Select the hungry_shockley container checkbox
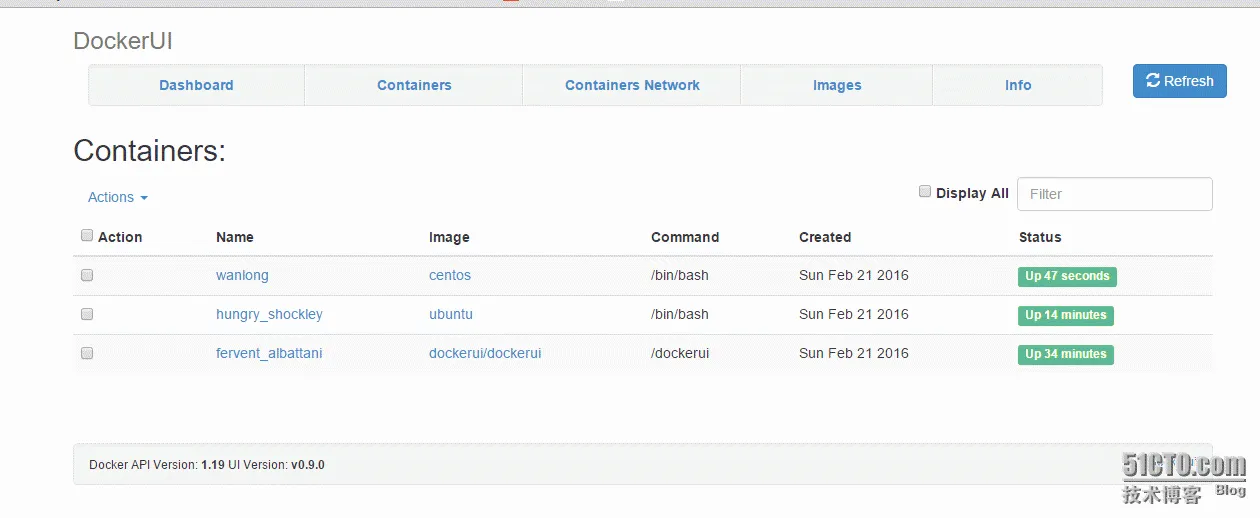Screen dimensions: 1260x518 pos(87,314)
